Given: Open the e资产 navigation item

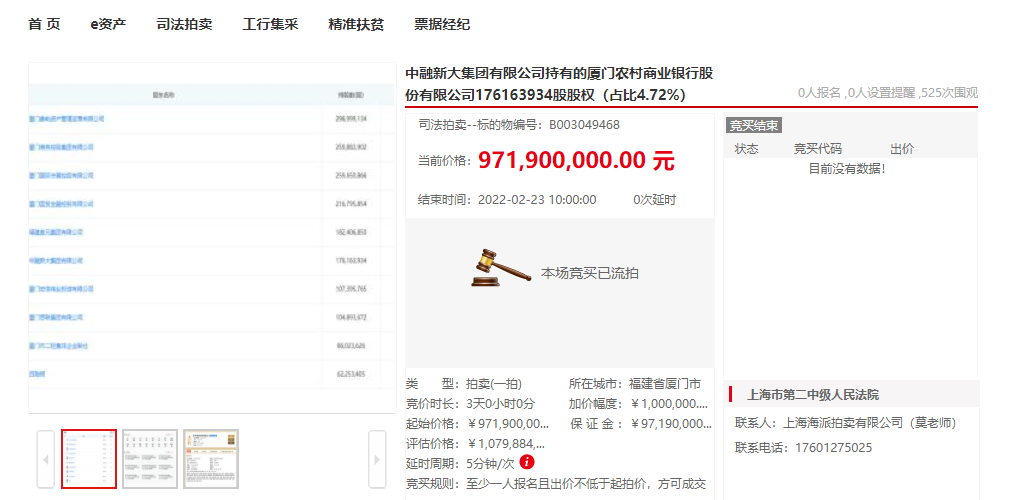Looking at the screenshot, I should (108, 24).
